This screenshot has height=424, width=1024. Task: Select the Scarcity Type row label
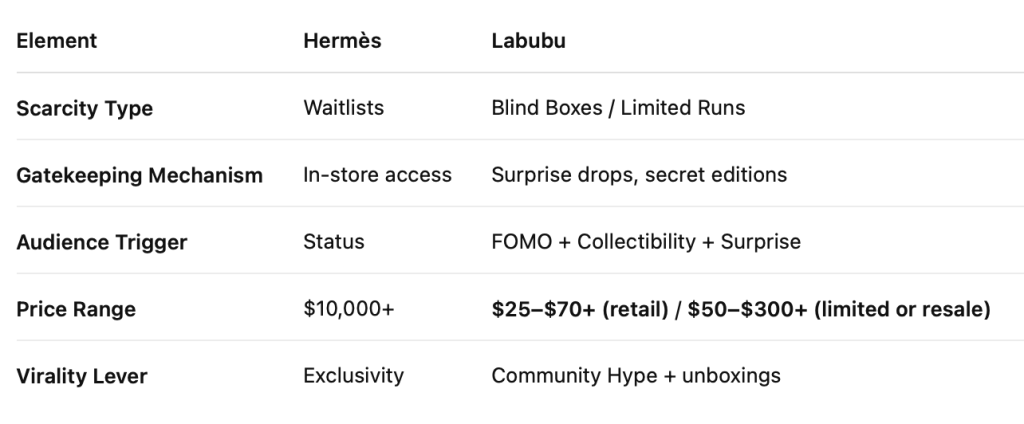pyautogui.click(x=84, y=108)
